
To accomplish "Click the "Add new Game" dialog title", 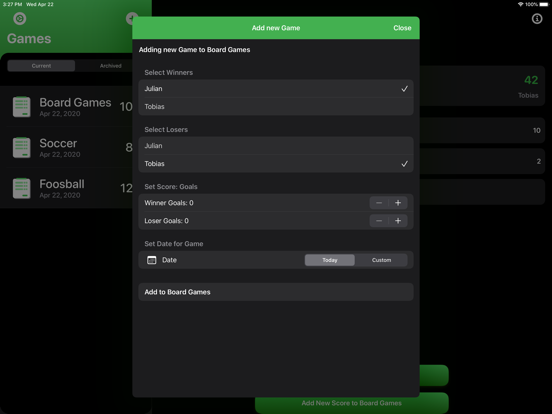I will pos(276,28).
